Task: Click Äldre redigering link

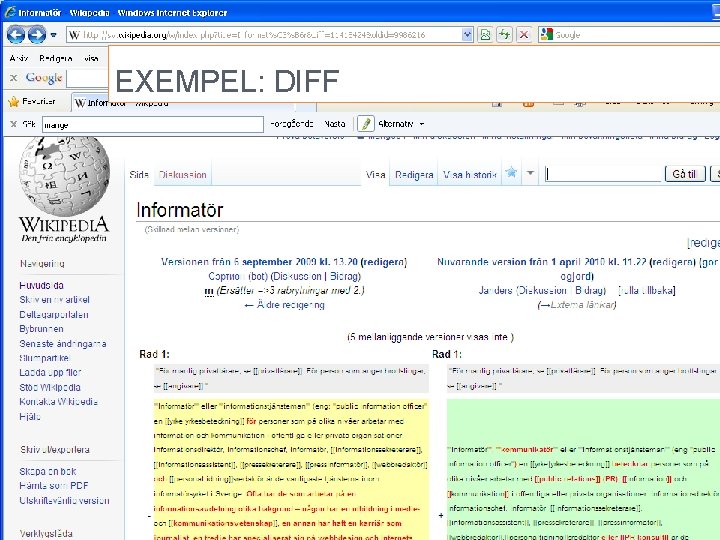Action: click(x=284, y=305)
